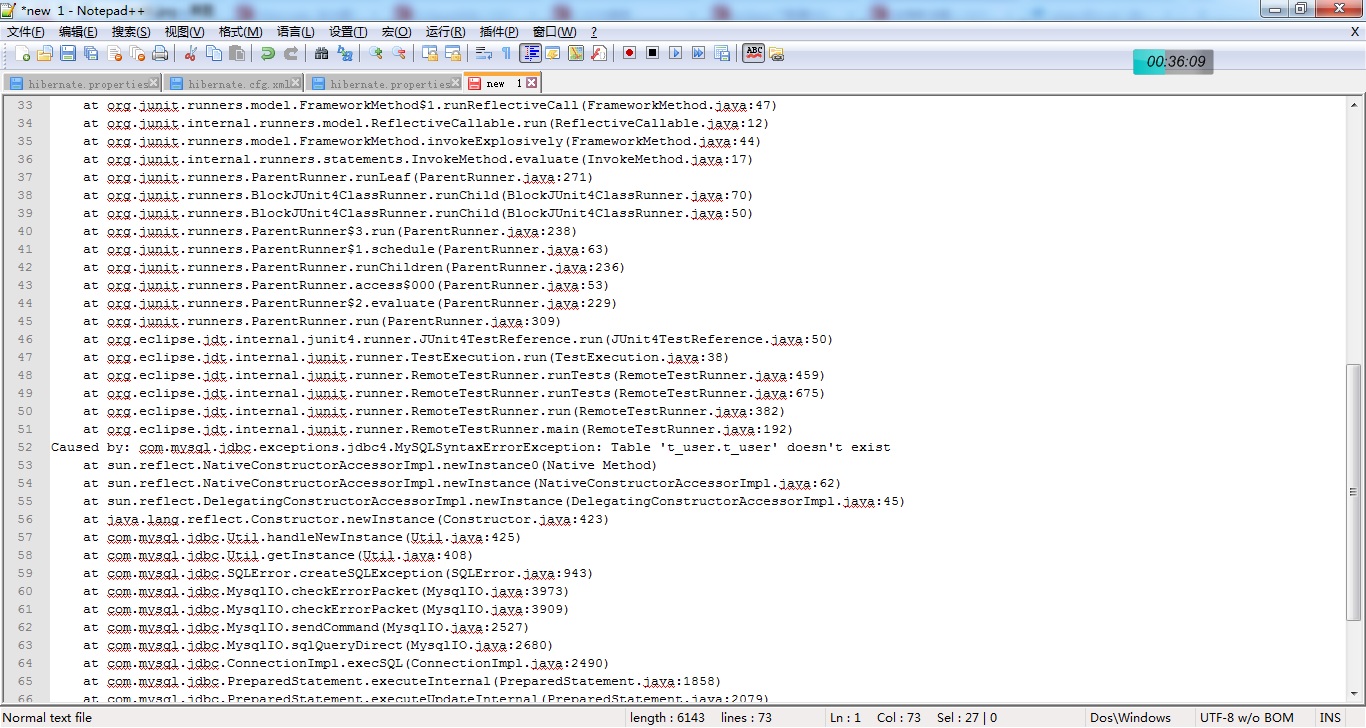
Task: Click the last toolbar icon after ABC
Action: click(x=776, y=53)
